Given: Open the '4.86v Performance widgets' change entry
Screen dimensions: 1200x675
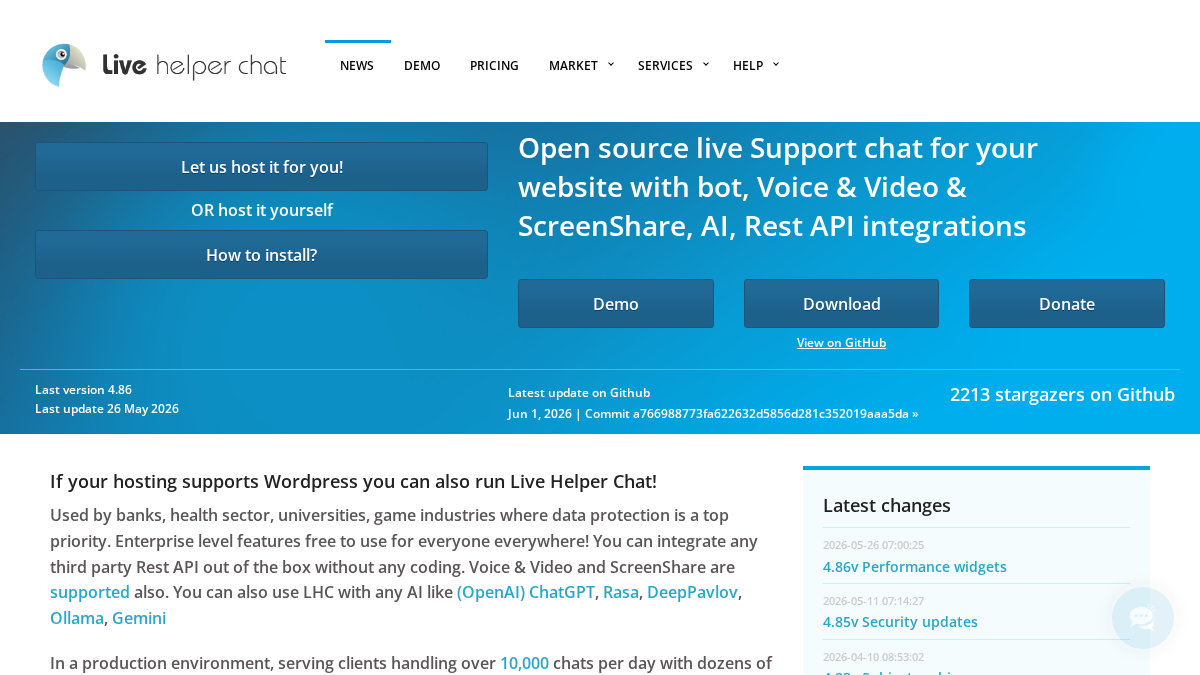Looking at the screenshot, I should [x=915, y=567].
